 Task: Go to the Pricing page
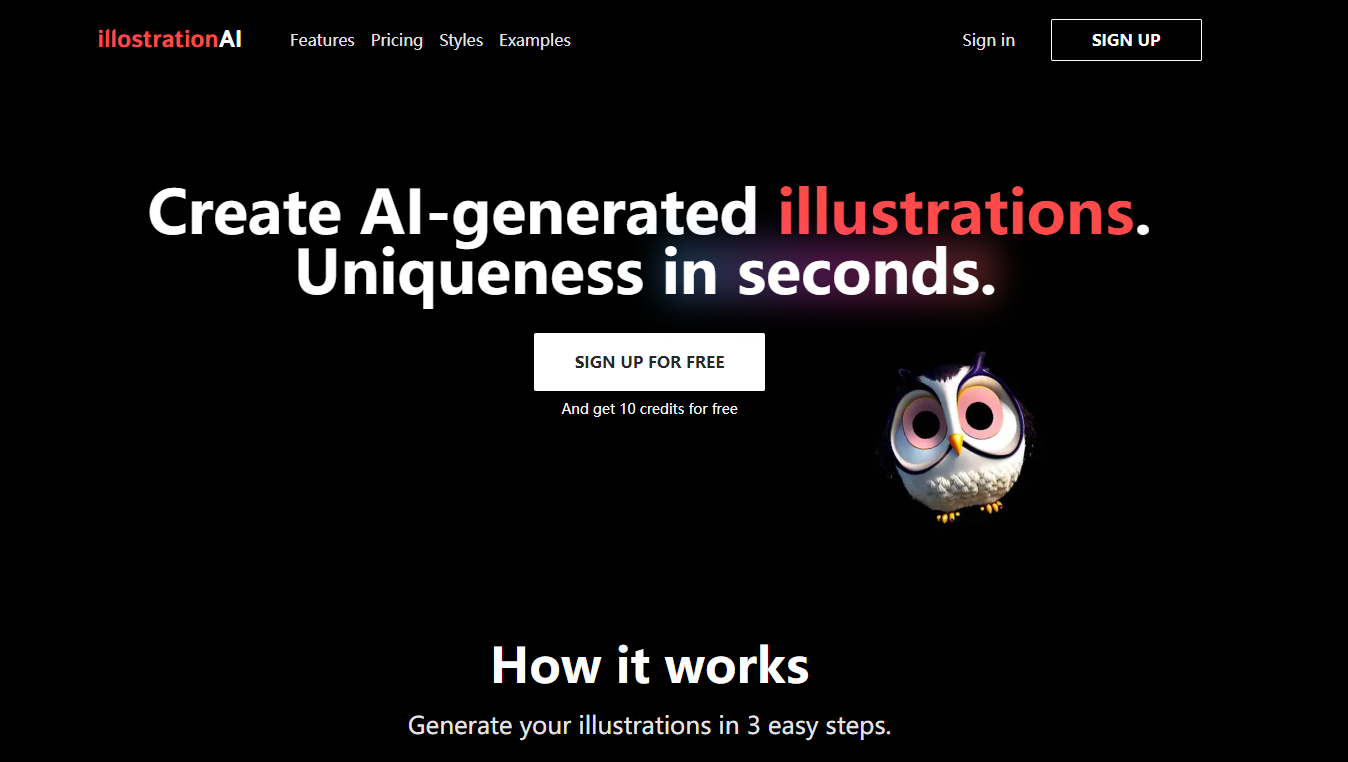pos(397,40)
